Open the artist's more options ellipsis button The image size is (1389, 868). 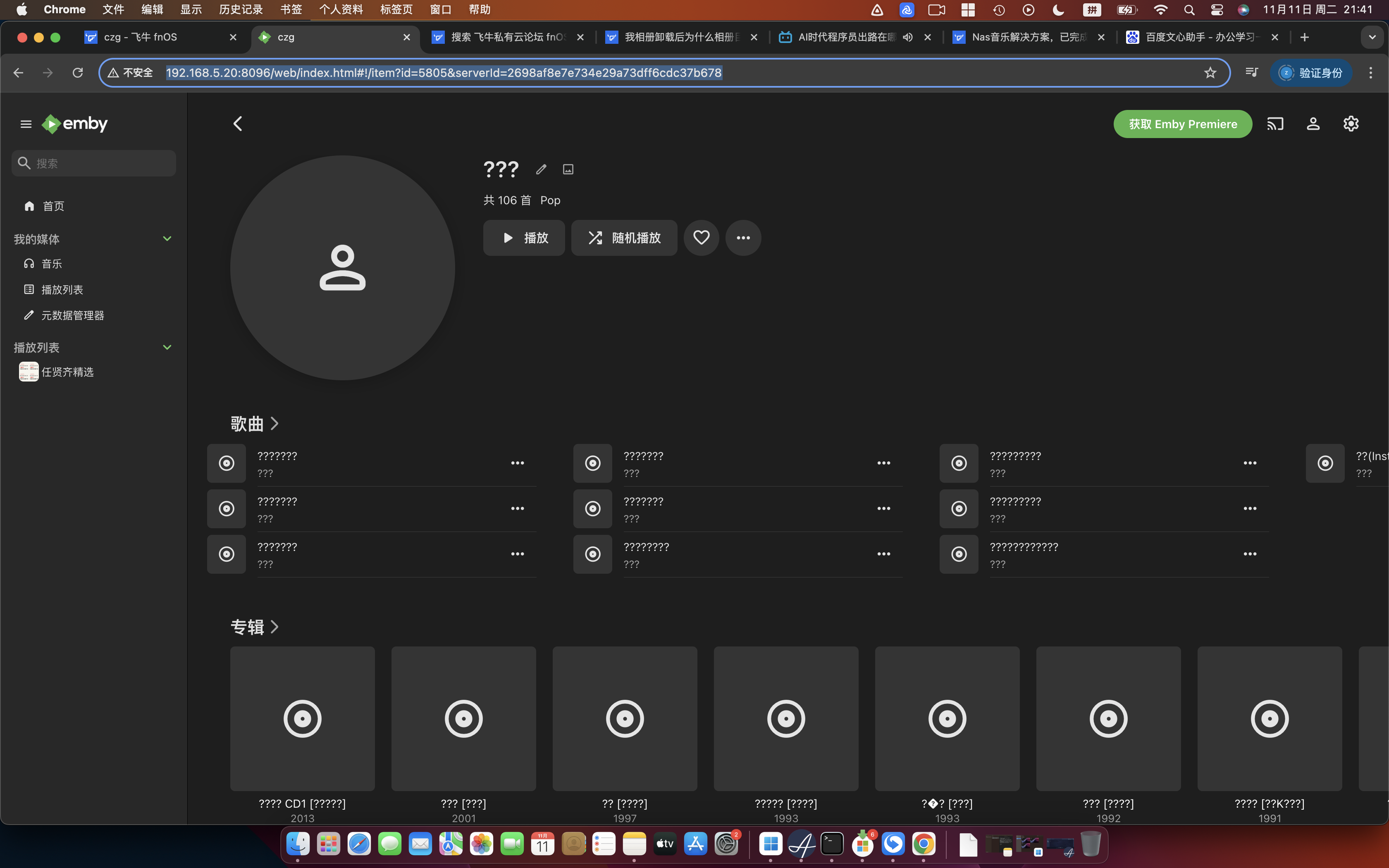point(743,238)
